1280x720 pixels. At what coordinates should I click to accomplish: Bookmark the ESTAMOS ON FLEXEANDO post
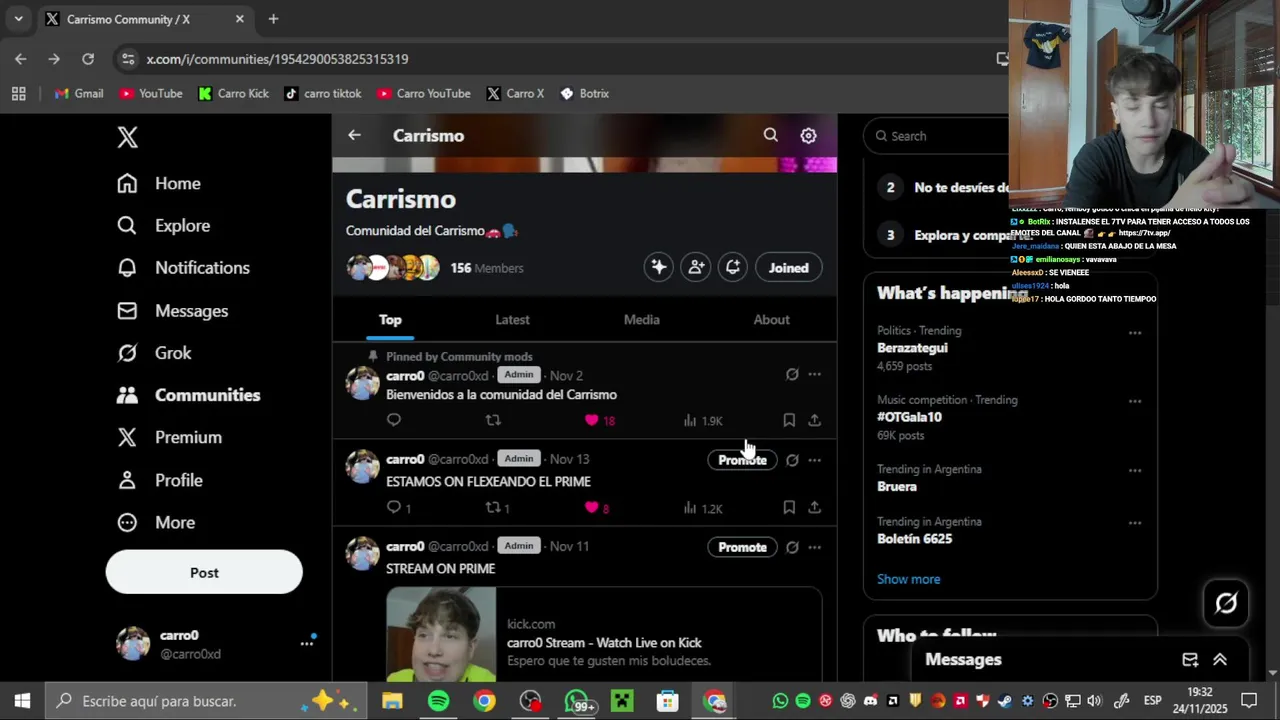point(789,508)
